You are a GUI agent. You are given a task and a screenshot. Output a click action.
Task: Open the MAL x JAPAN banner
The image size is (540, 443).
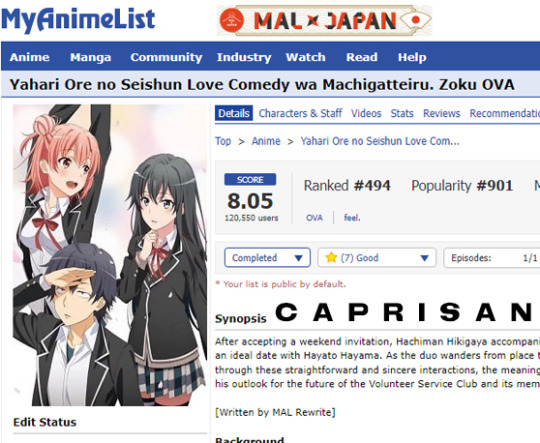(x=324, y=21)
